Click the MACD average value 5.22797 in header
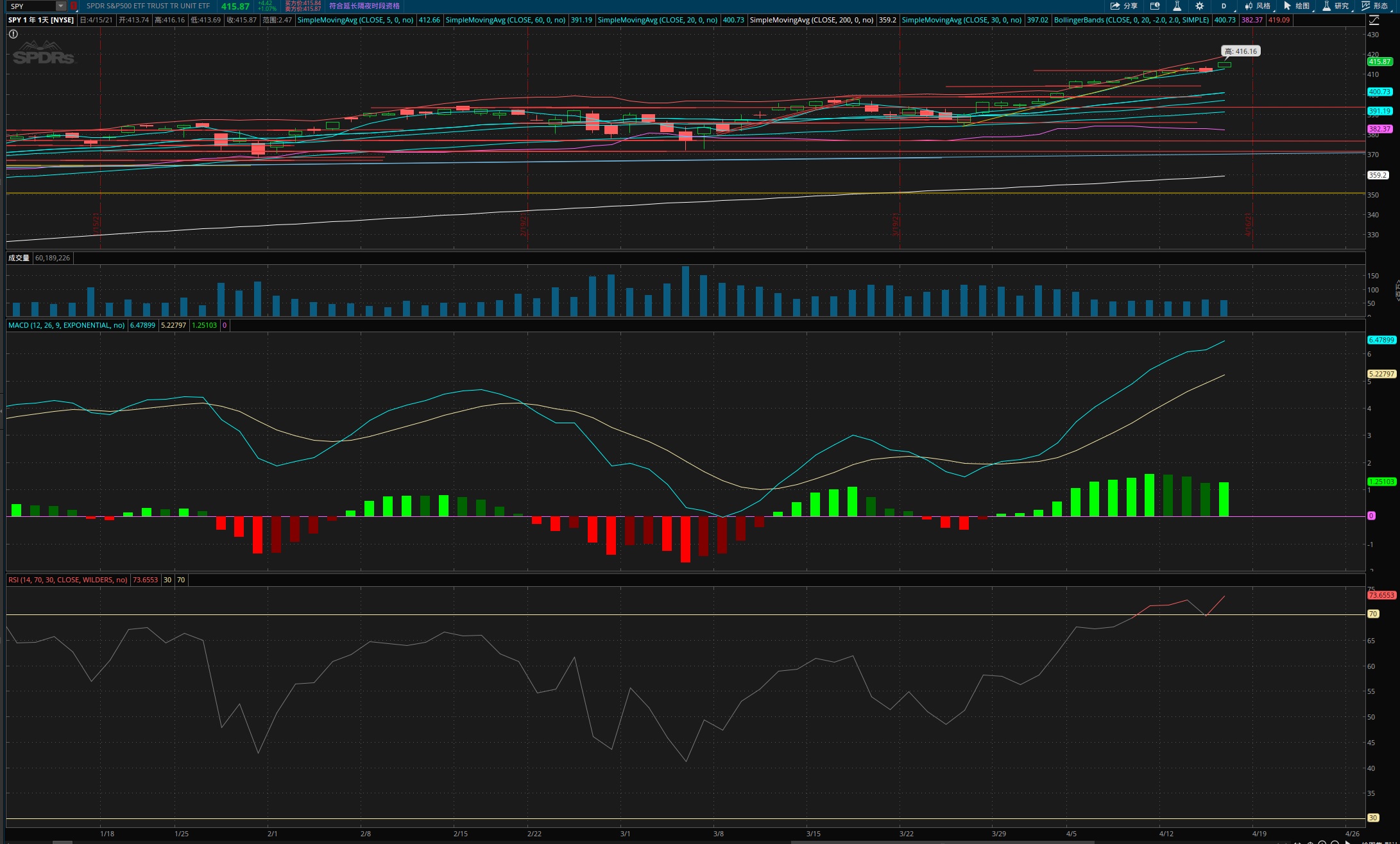Image resolution: width=1400 pixels, height=844 pixels. [x=173, y=325]
